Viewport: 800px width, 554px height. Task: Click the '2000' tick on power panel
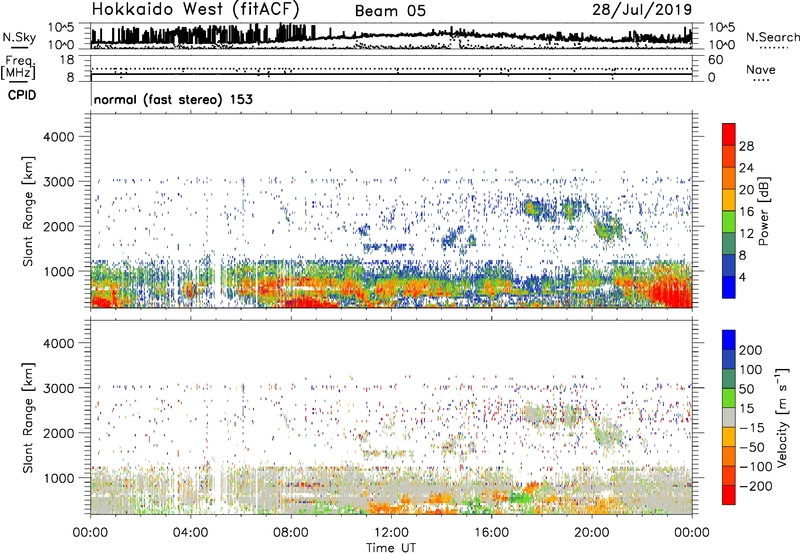(58, 226)
